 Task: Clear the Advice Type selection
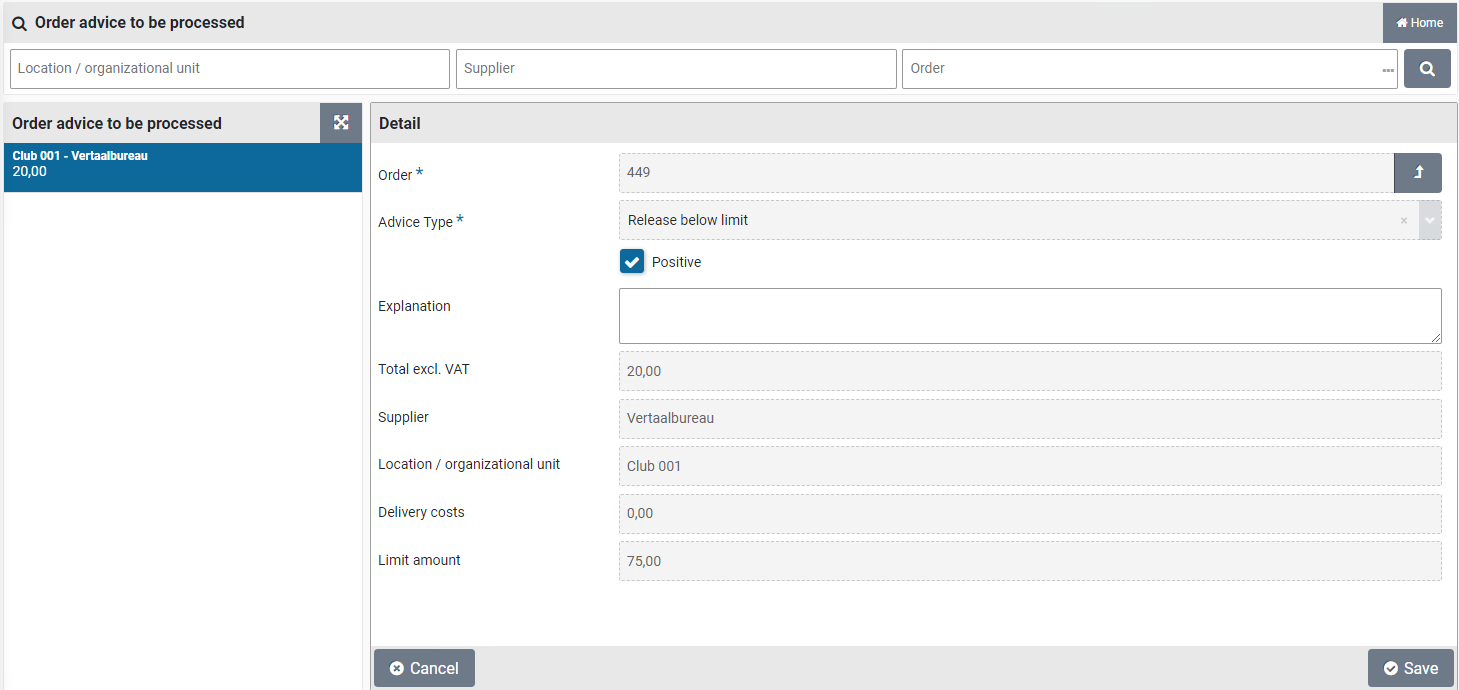pos(1403,221)
